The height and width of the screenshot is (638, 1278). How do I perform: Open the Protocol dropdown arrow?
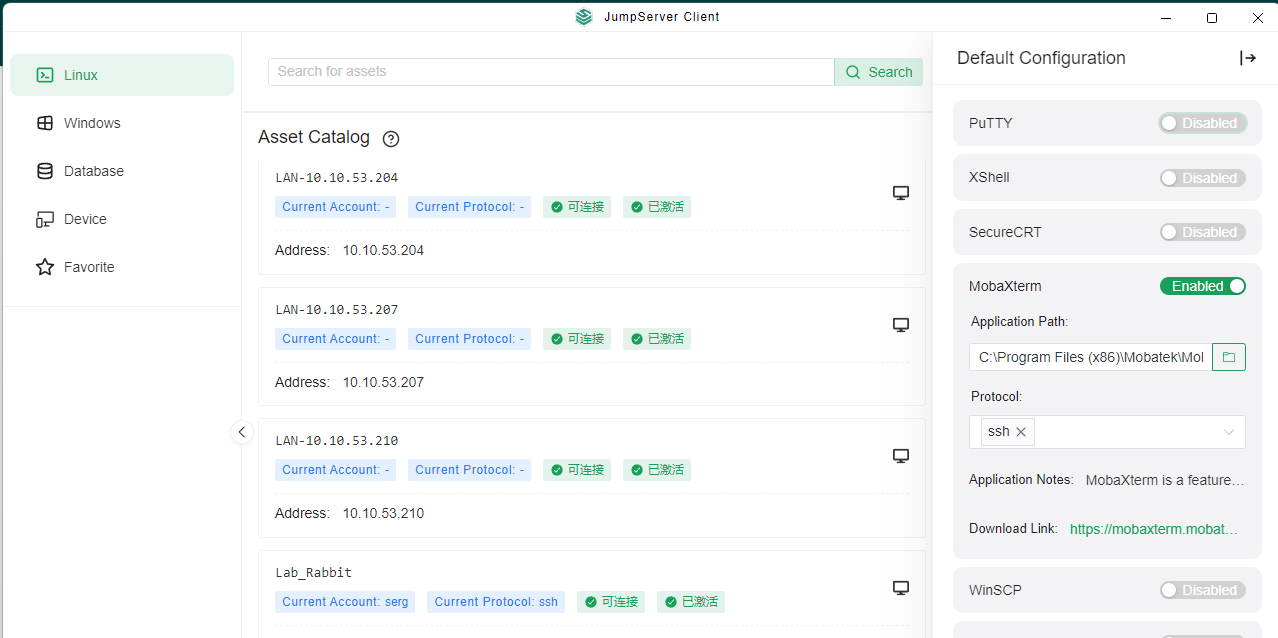(1229, 432)
